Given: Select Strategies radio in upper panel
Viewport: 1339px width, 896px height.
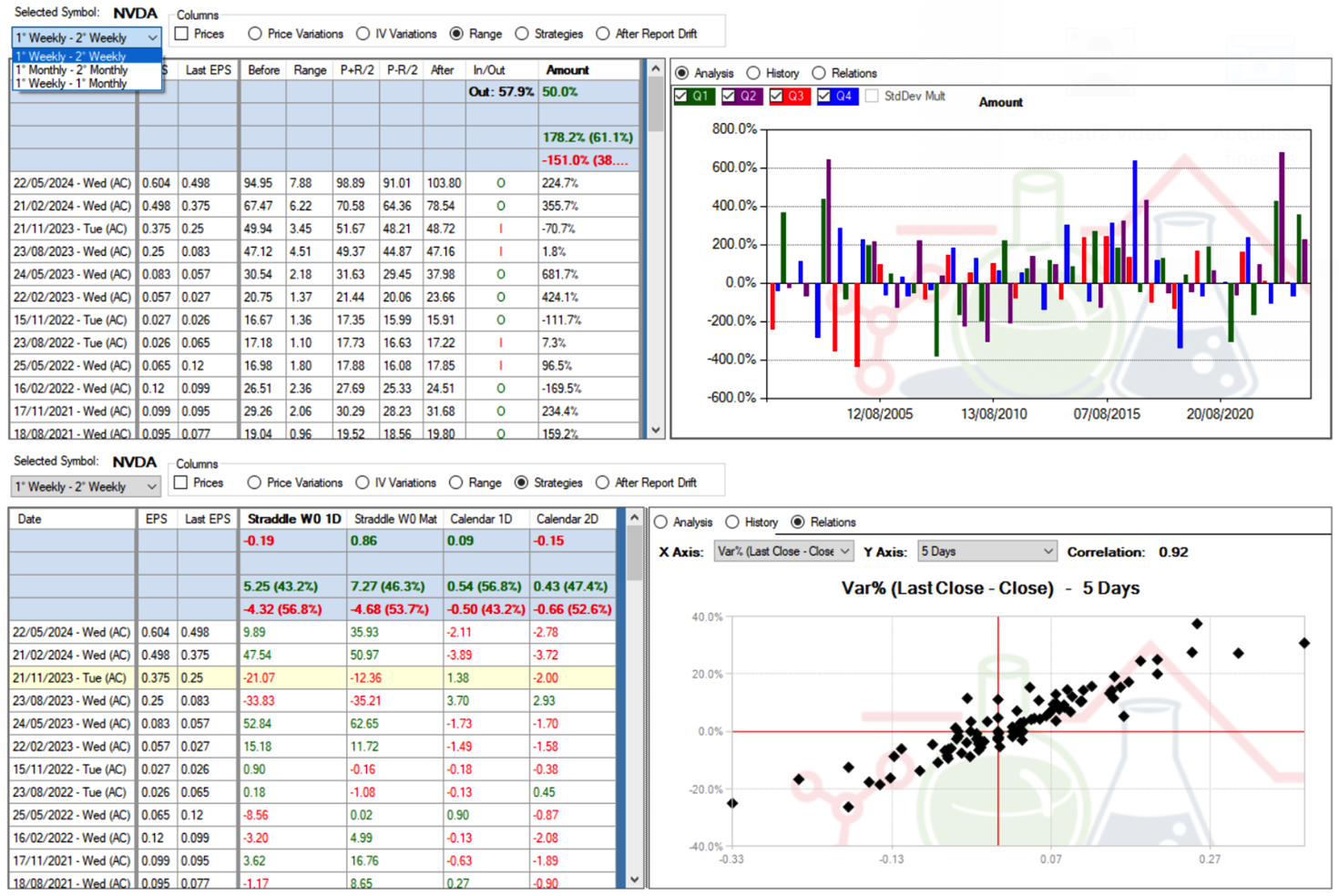Looking at the screenshot, I should [522, 34].
